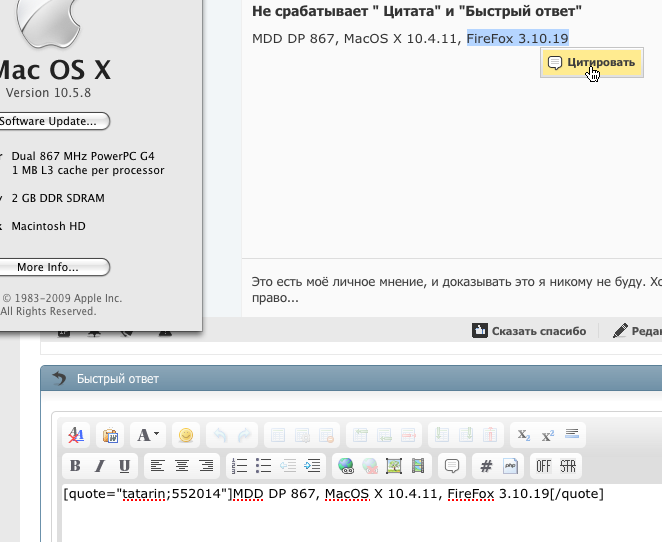
Task: Insert a bulleted list
Action: pyautogui.click(x=264, y=466)
